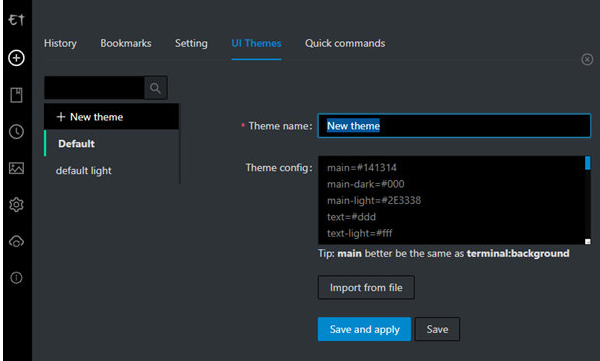Image resolution: width=600 pixels, height=361 pixels.
Task: Open terminal themes picture icon in the sidebar
Action: [16, 168]
